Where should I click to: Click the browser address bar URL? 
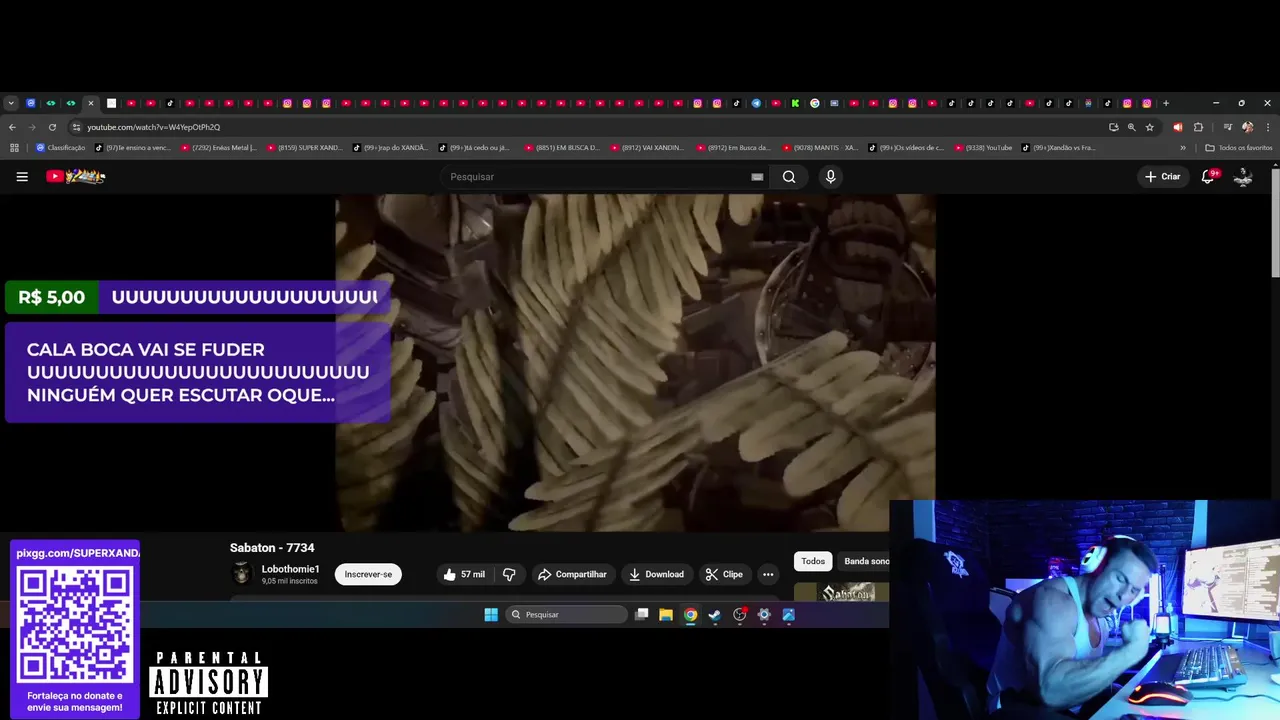click(x=153, y=127)
